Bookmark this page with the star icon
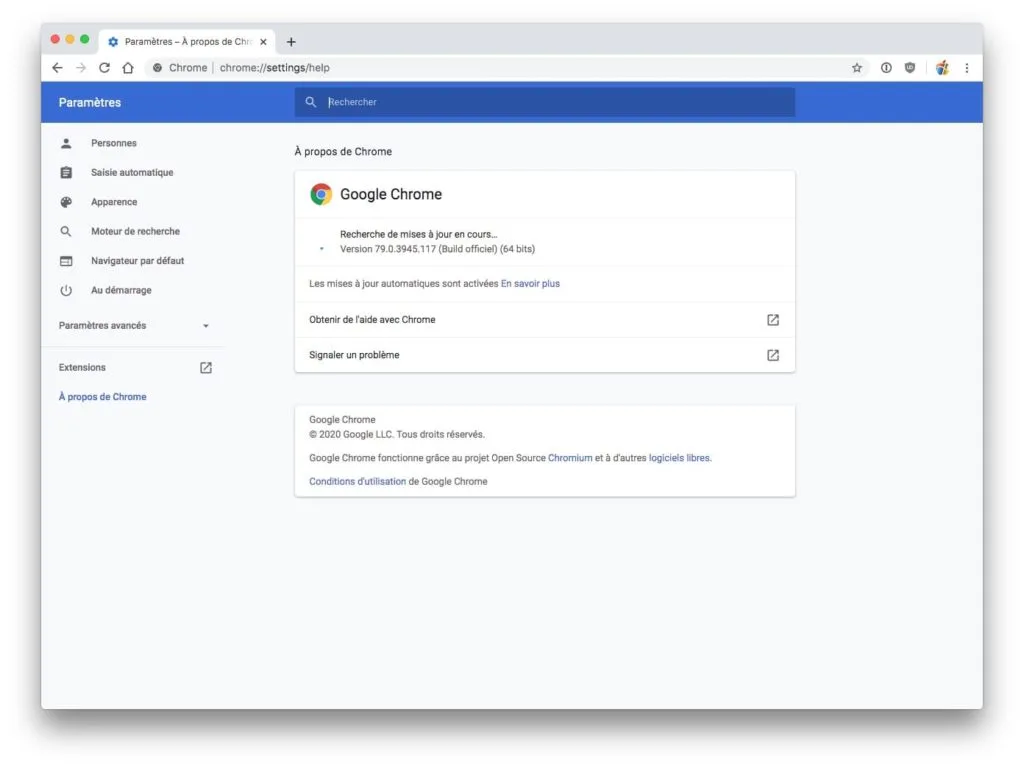This screenshot has height=768, width=1024. (857, 68)
